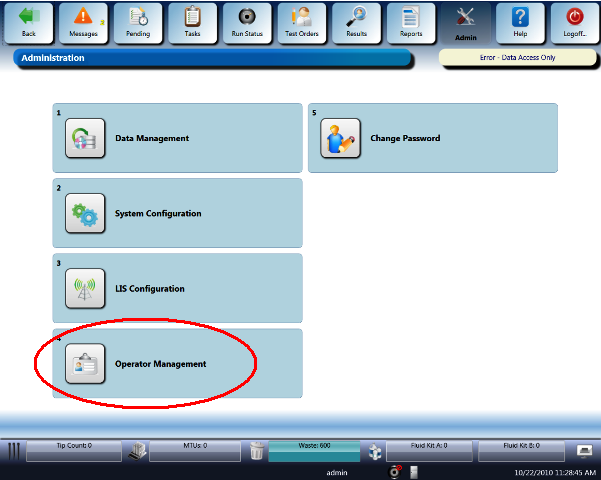Open the Help screen
Image resolution: width=601 pixels, height=480 pixels.
pos(520,22)
